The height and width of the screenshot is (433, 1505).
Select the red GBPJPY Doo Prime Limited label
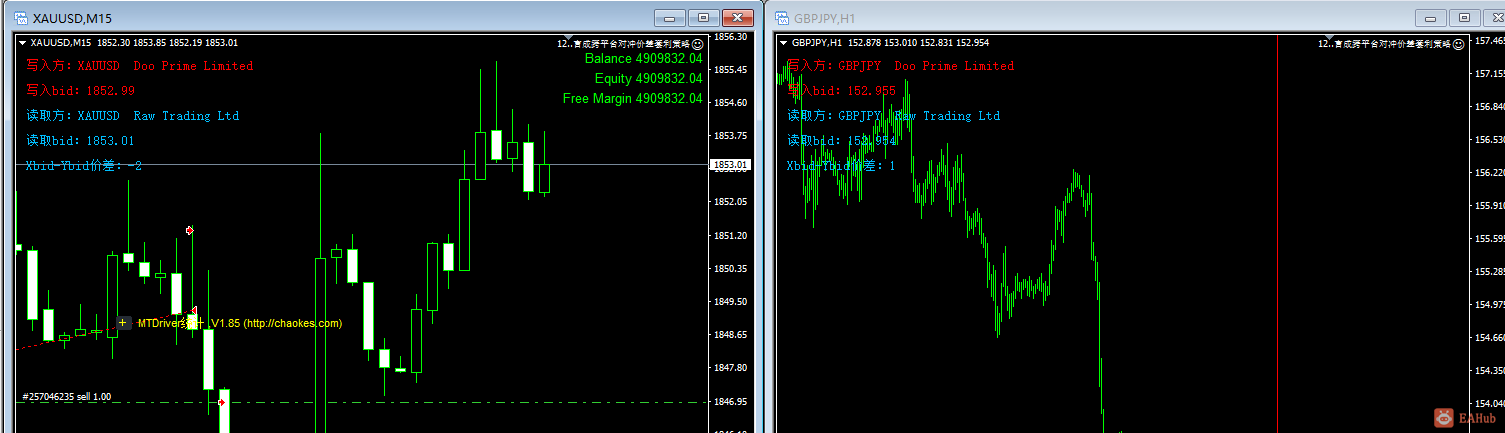[x=900, y=66]
